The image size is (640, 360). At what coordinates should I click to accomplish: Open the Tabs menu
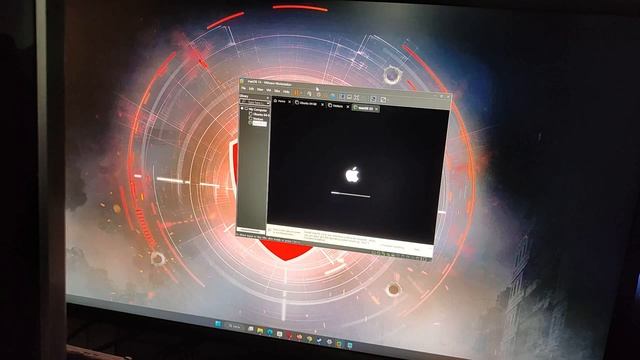click(x=277, y=91)
